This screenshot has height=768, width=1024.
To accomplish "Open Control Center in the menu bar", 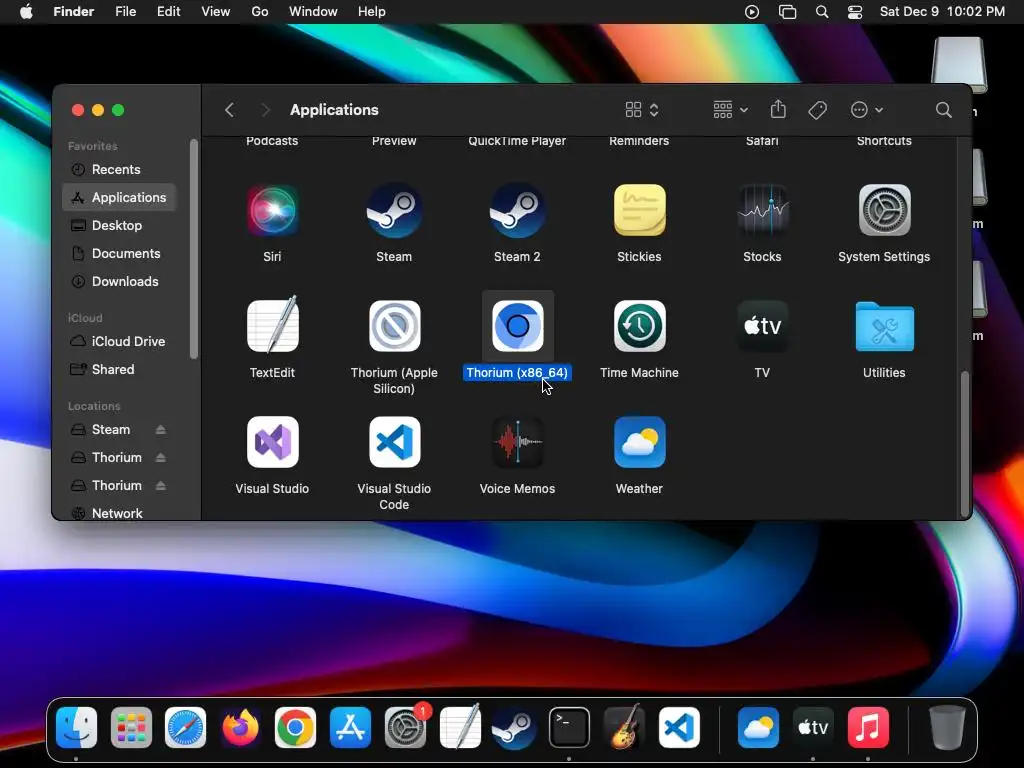I will 855,12.
